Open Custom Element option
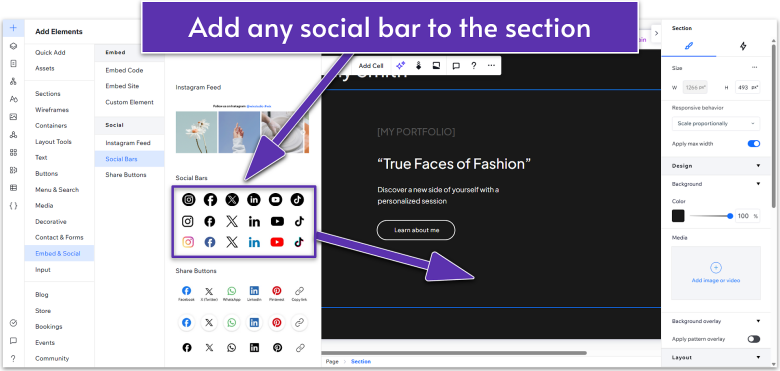 click(x=129, y=102)
